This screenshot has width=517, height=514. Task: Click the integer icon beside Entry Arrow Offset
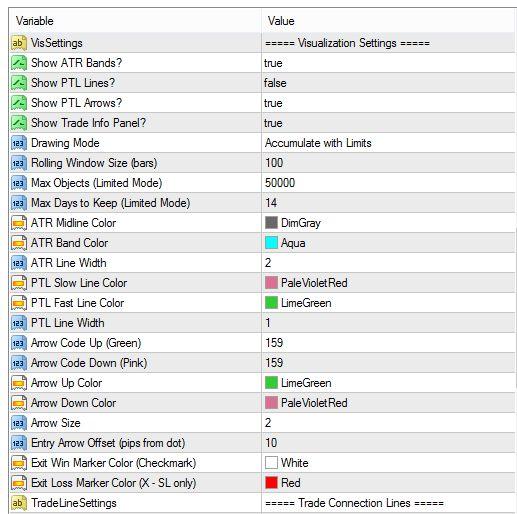(x=19, y=443)
